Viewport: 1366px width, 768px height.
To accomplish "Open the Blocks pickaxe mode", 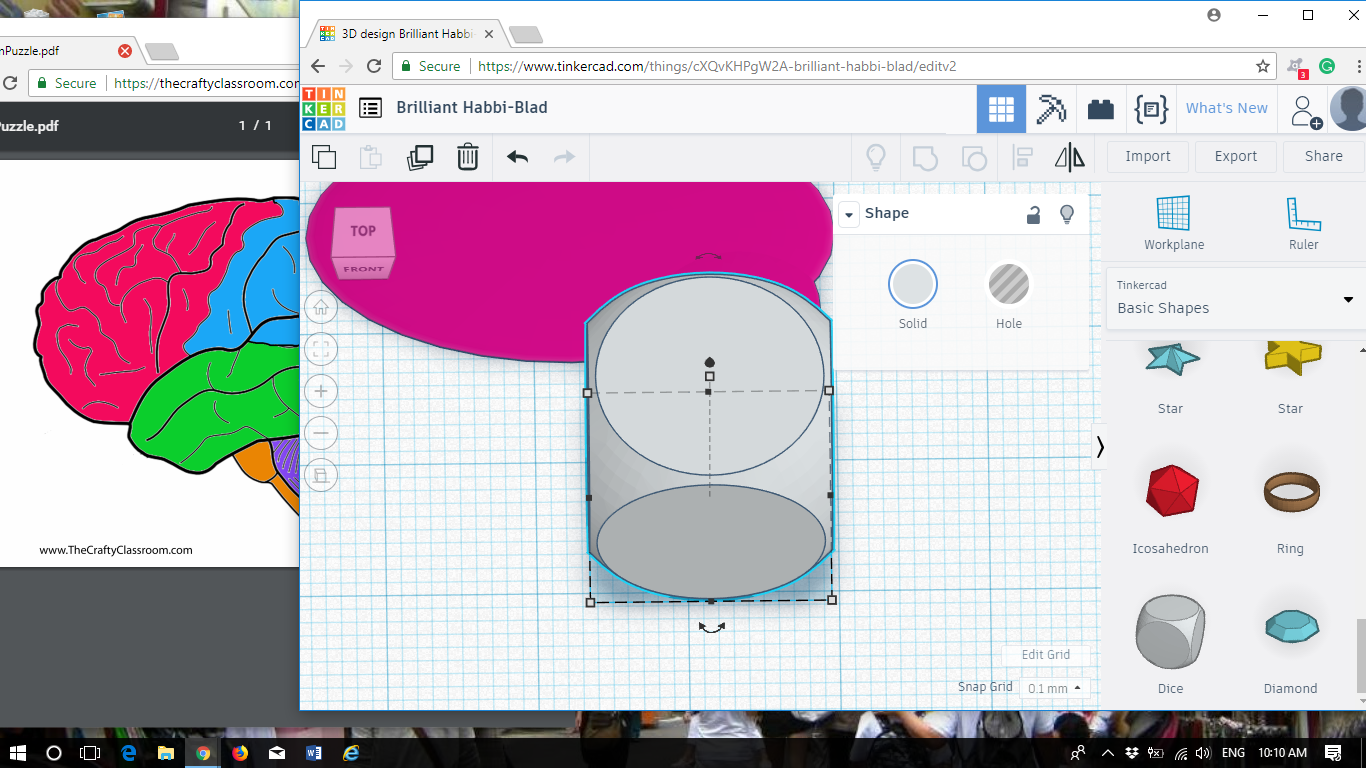I will 1051,109.
